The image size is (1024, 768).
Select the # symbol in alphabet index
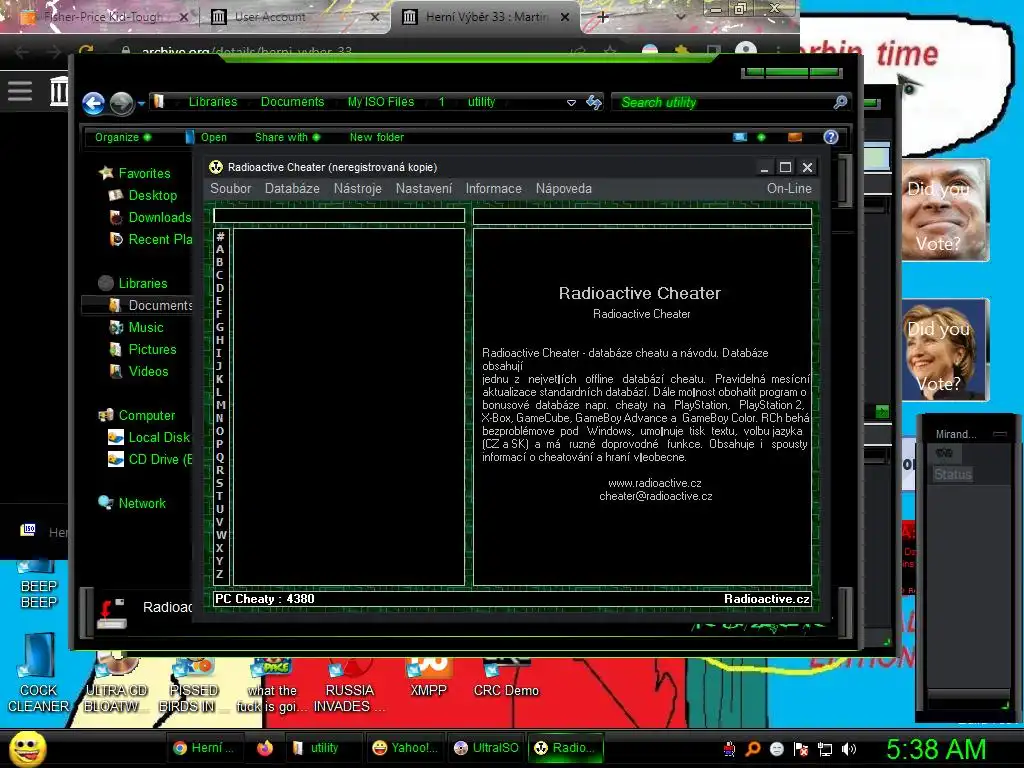click(x=220, y=236)
